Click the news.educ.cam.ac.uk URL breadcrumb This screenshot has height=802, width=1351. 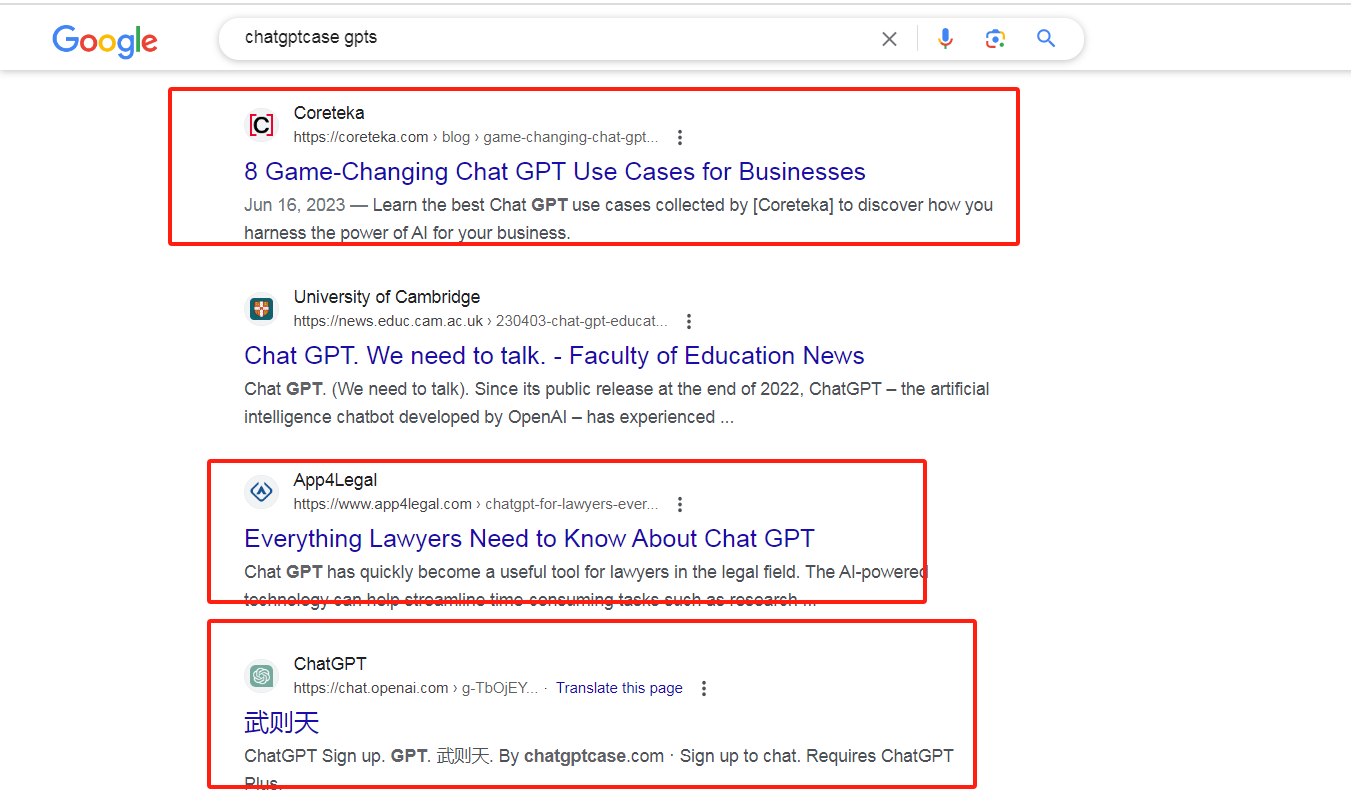coord(480,321)
